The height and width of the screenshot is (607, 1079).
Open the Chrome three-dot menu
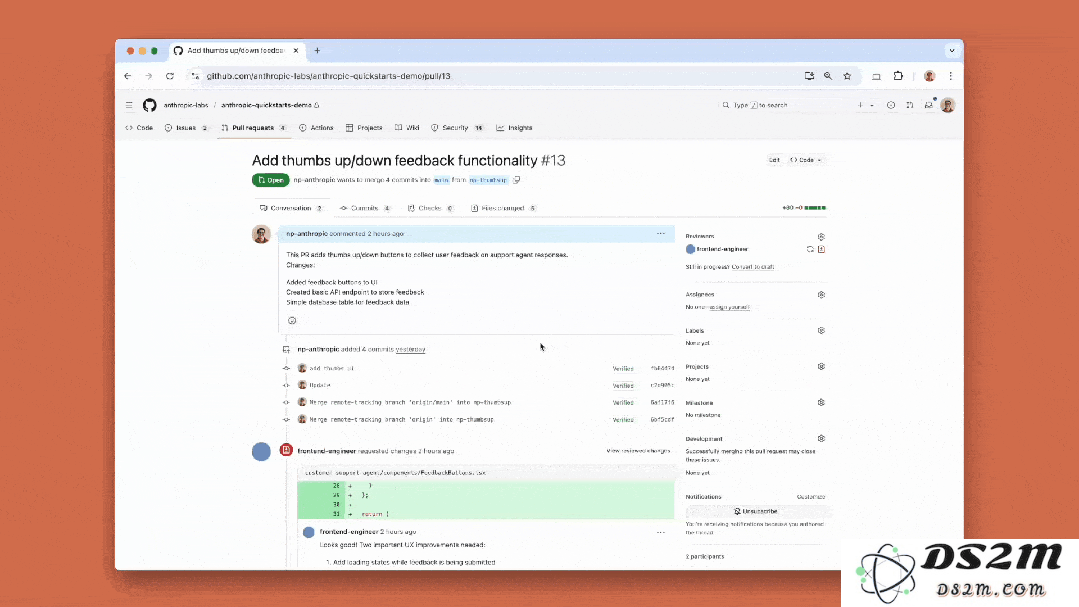(x=950, y=76)
